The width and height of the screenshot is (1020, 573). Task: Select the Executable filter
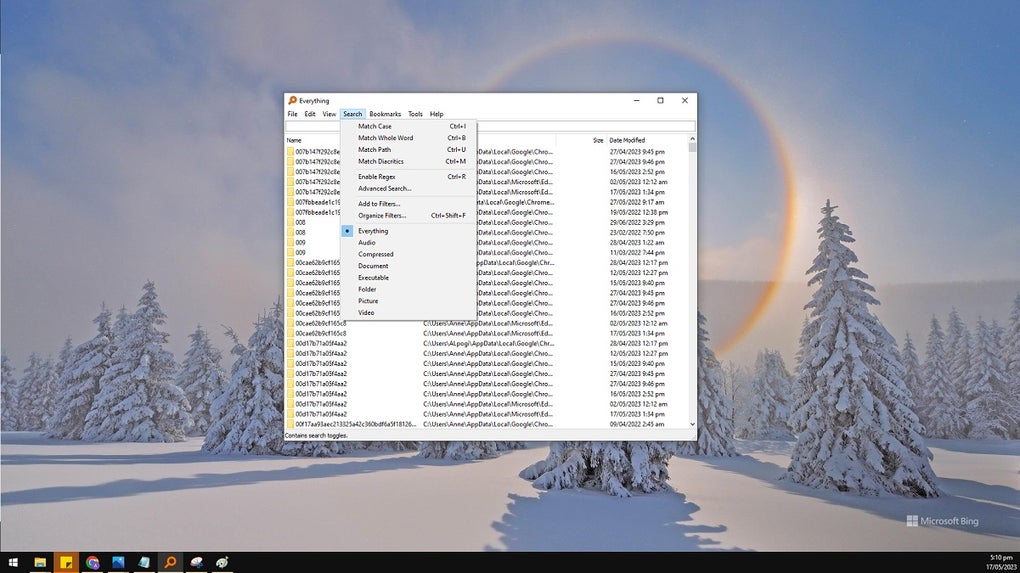pyautogui.click(x=409, y=278)
